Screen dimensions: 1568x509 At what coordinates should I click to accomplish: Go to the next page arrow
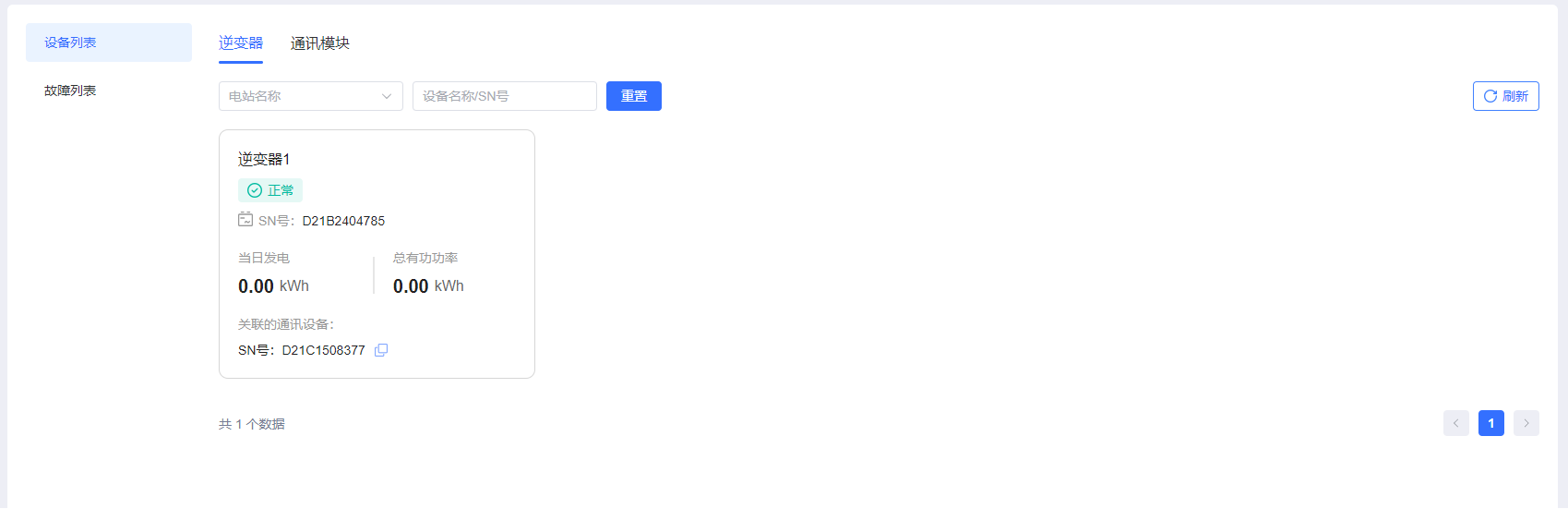(x=1526, y=423)
